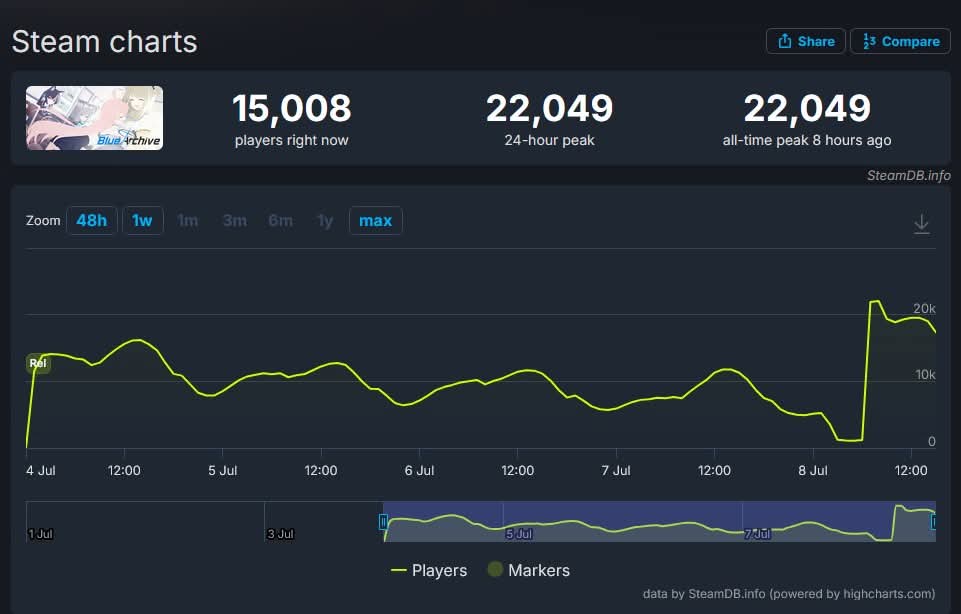
Task: Toggle the Markers series in legend
Action: tap(528, 570)
